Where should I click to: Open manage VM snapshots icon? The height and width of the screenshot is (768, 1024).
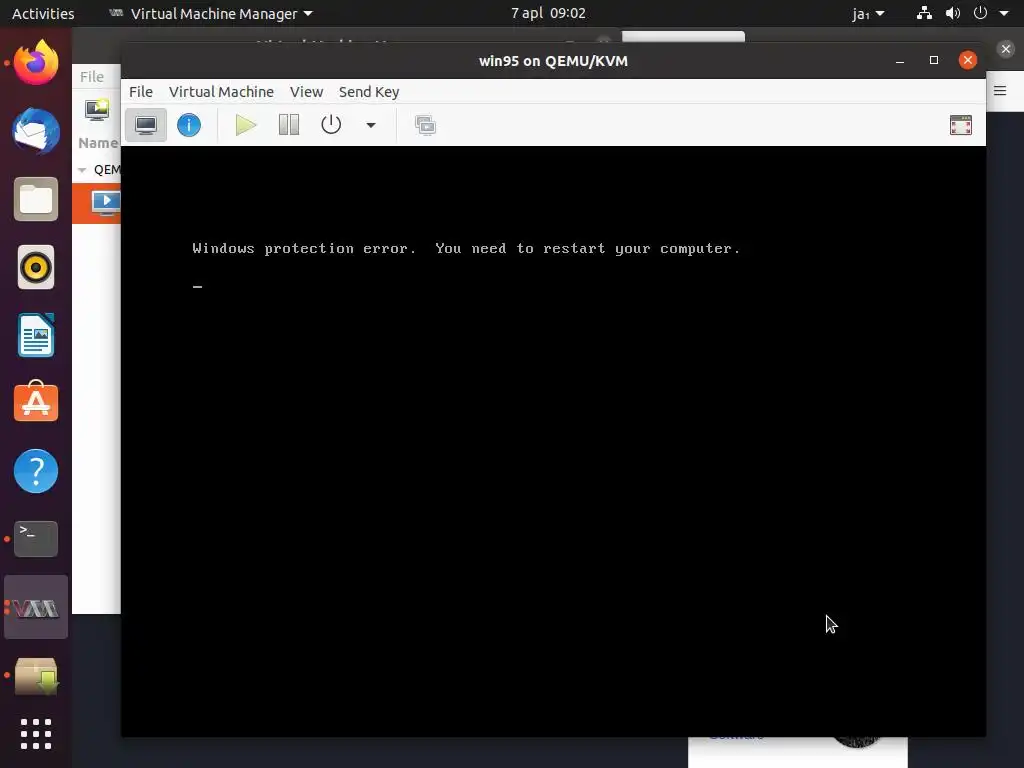pos(425,125)
